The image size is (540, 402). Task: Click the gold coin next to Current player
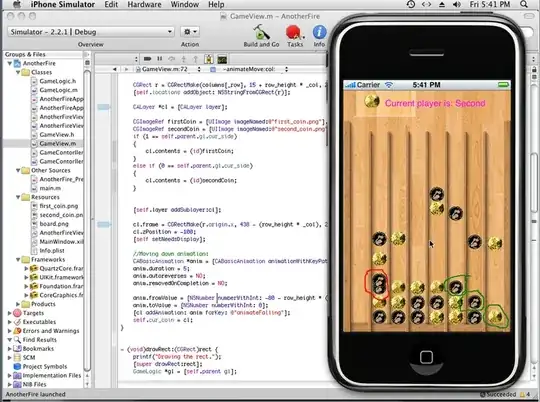pos(372,101)
